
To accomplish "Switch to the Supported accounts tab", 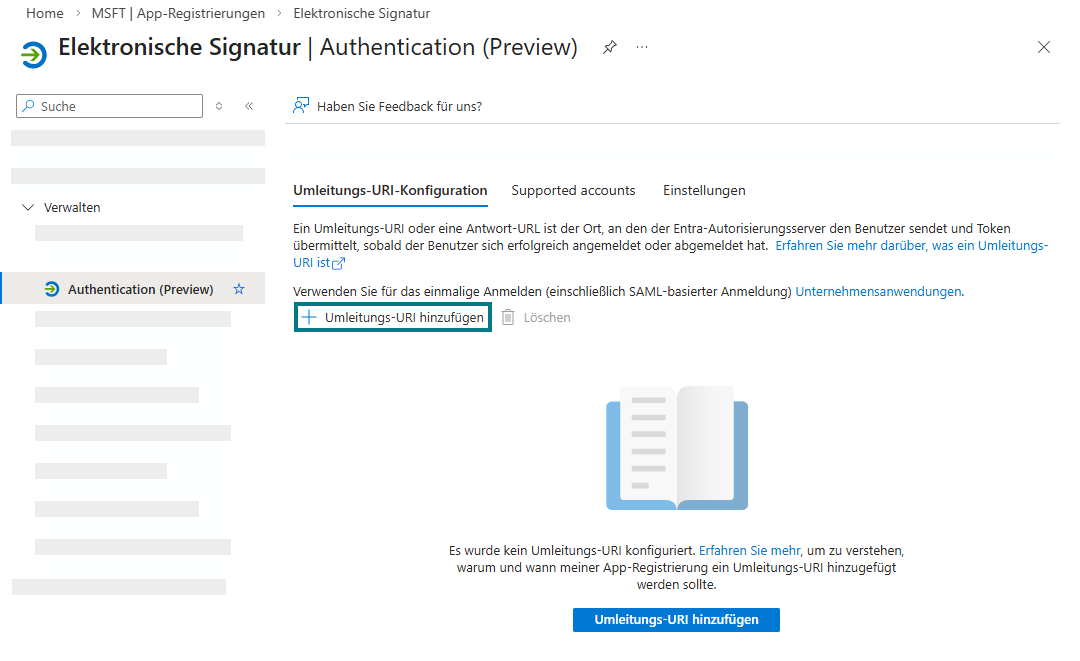I will pyautogui.click(x=573, y=190).
